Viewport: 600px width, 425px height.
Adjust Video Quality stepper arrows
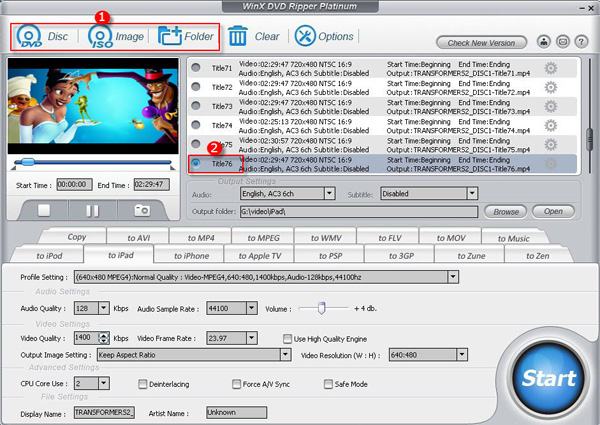[x=104, y=338]
